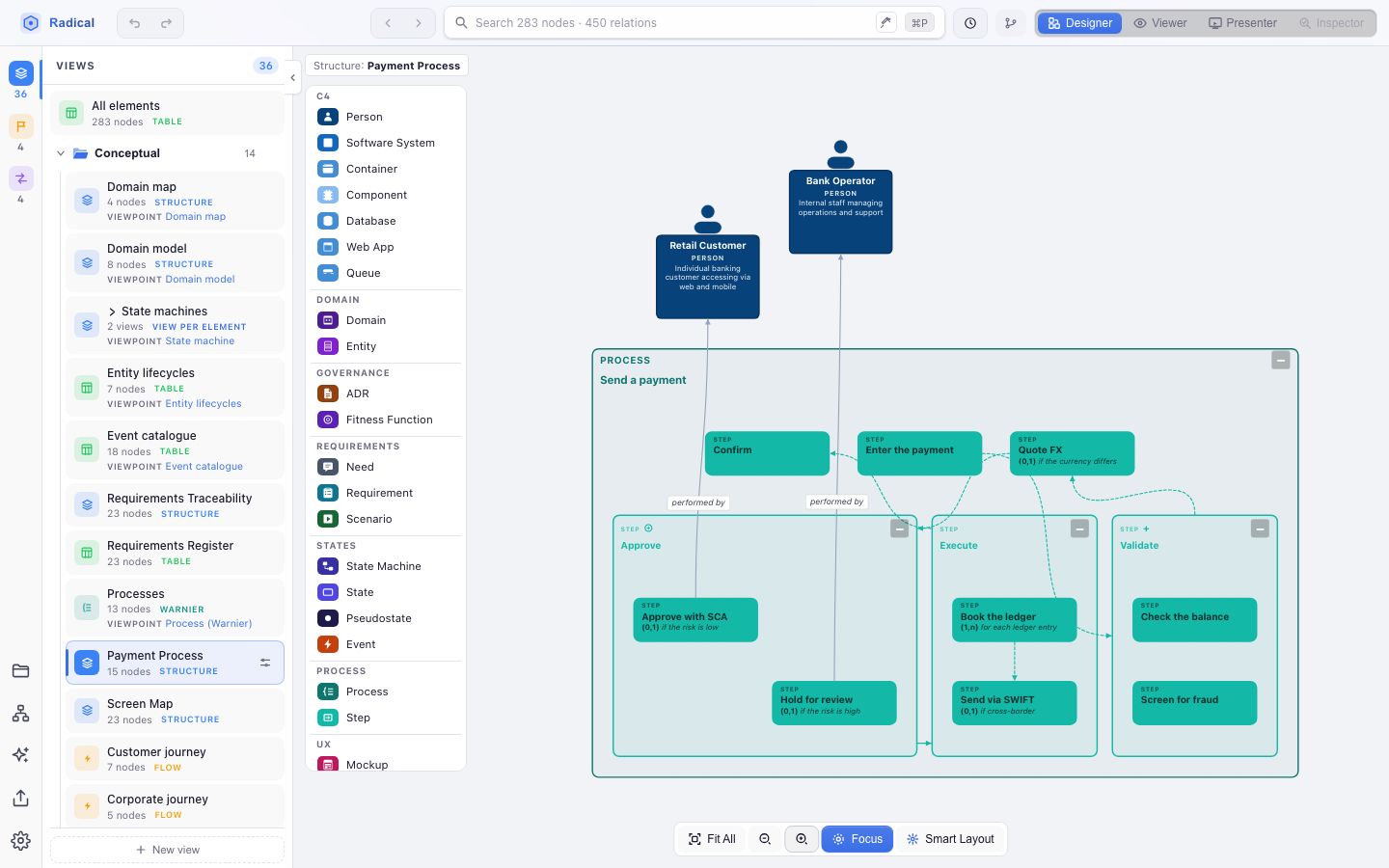Viewport: 1389px width, 868px height.
Task: Switch to Presenter mode
Action: point(1242,23)
